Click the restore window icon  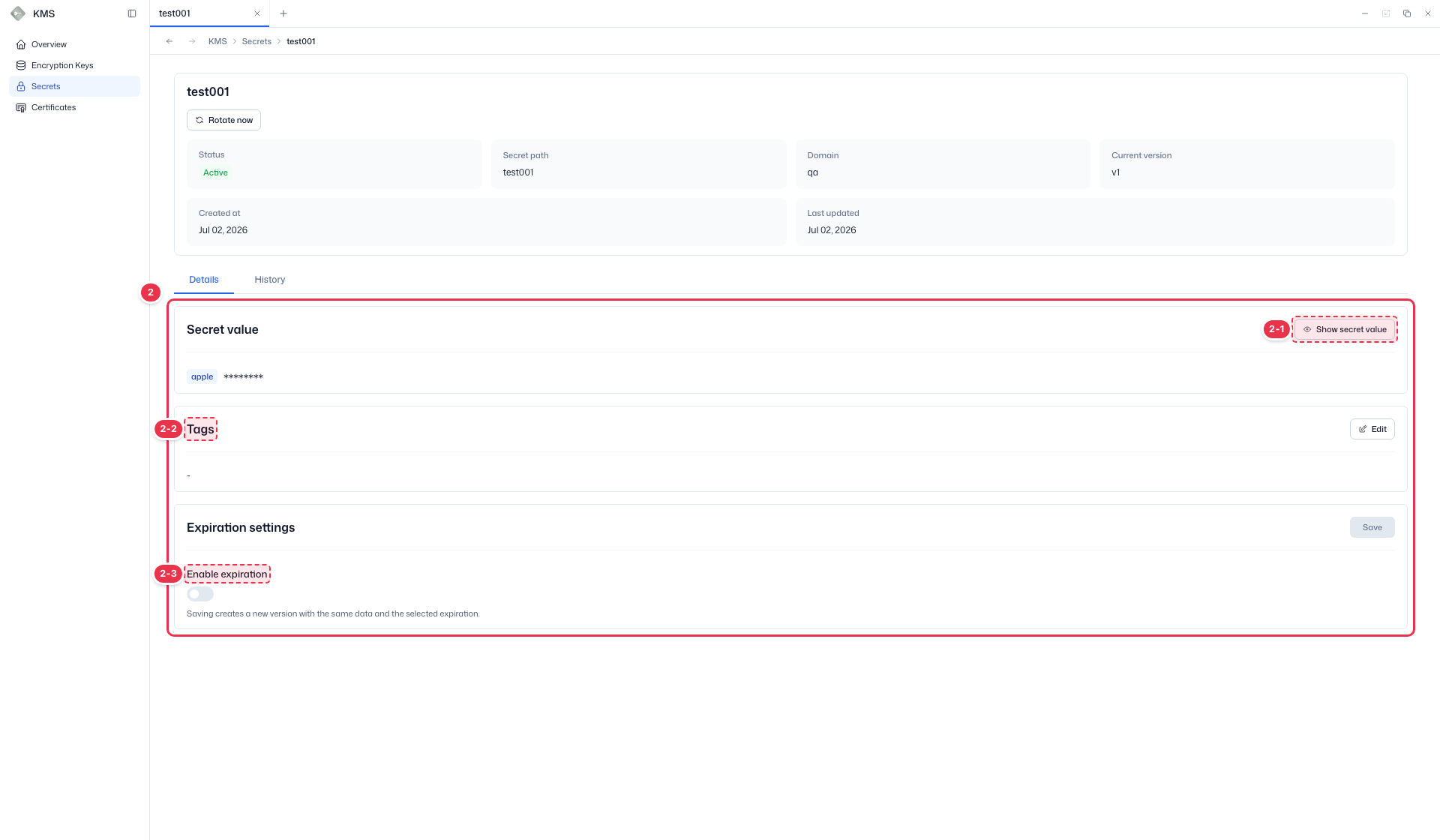1407,13
